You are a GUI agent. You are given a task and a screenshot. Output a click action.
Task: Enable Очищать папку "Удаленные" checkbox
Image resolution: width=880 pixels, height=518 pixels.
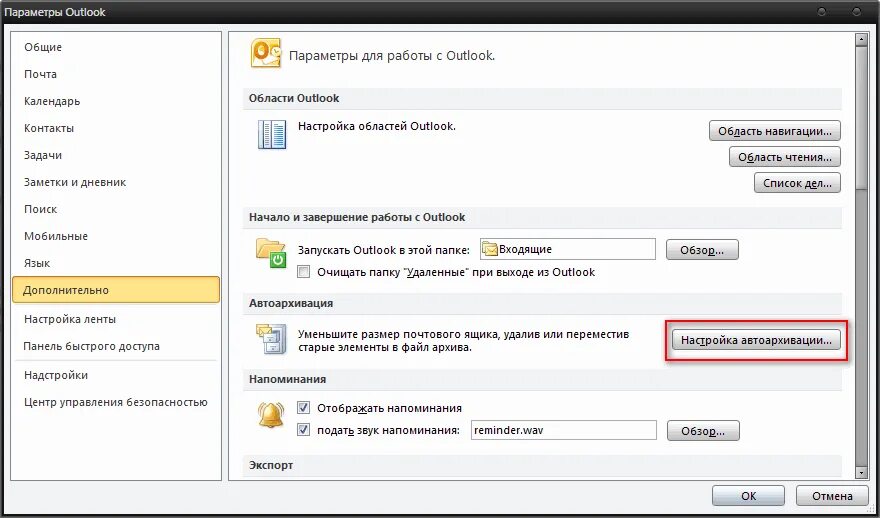click(304, 272)
